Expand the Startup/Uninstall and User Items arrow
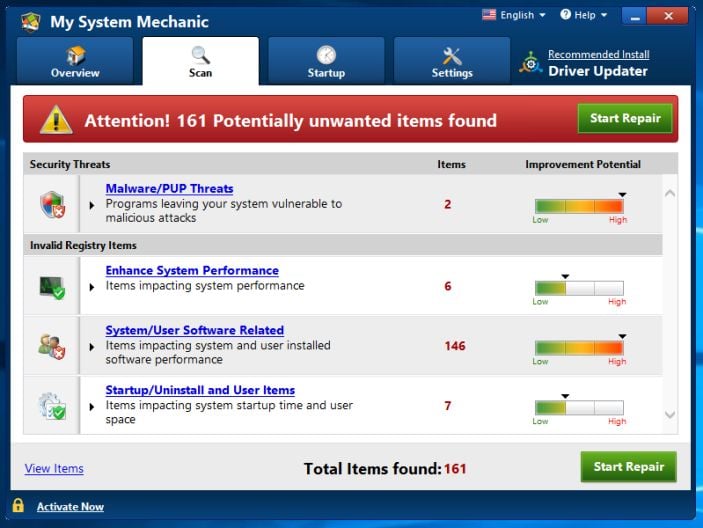 (92, 407)
